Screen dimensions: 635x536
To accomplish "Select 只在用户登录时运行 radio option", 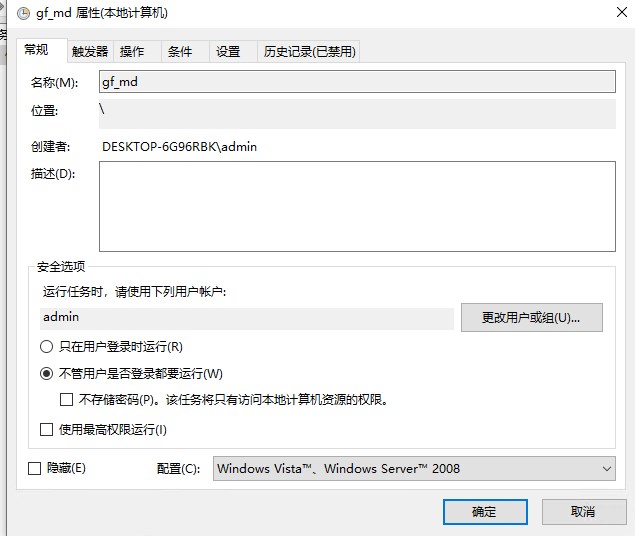I will tap(46, 347).
